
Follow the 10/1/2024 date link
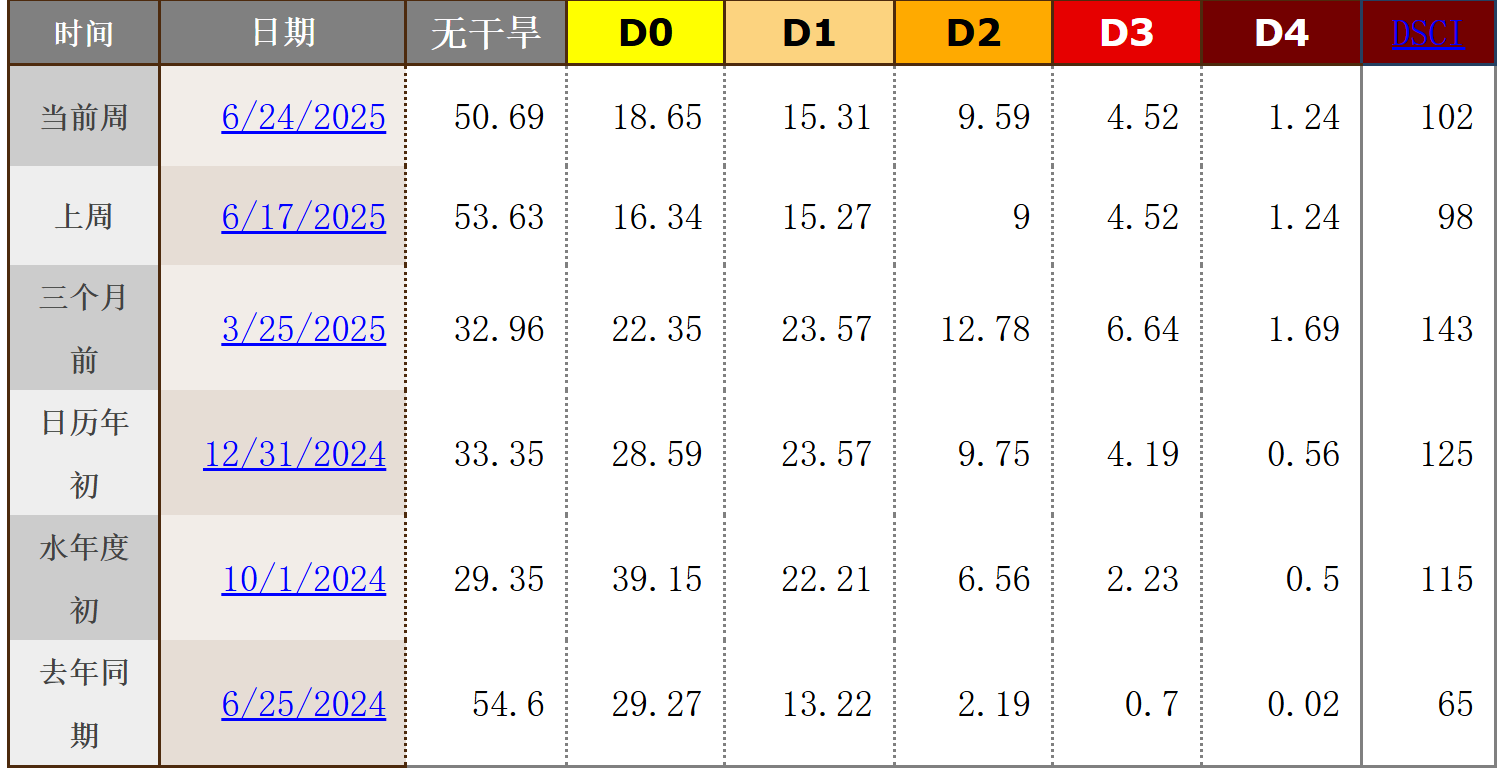pyautogui.click(x=303, y=579)
